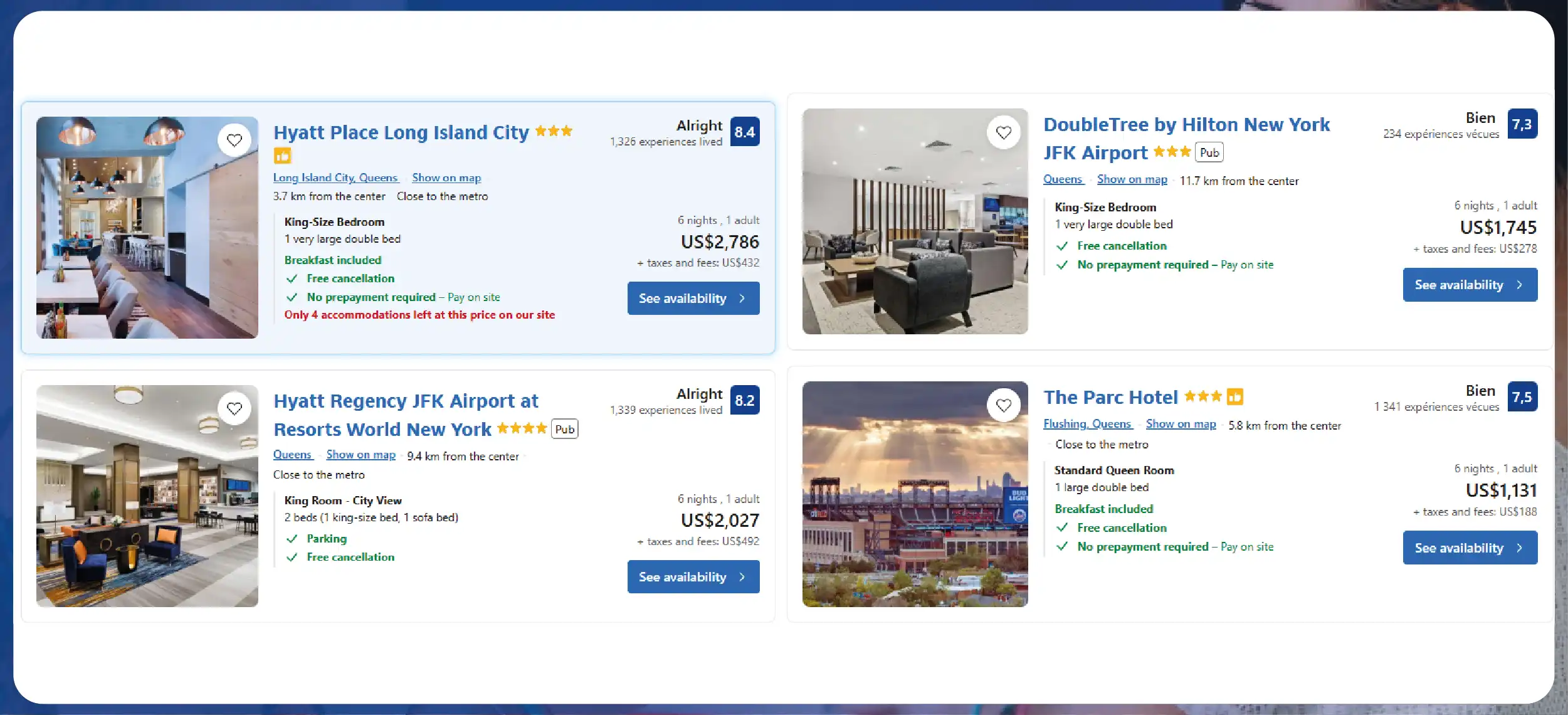Click the Pub badge on DoubleTree listing

1209,152
